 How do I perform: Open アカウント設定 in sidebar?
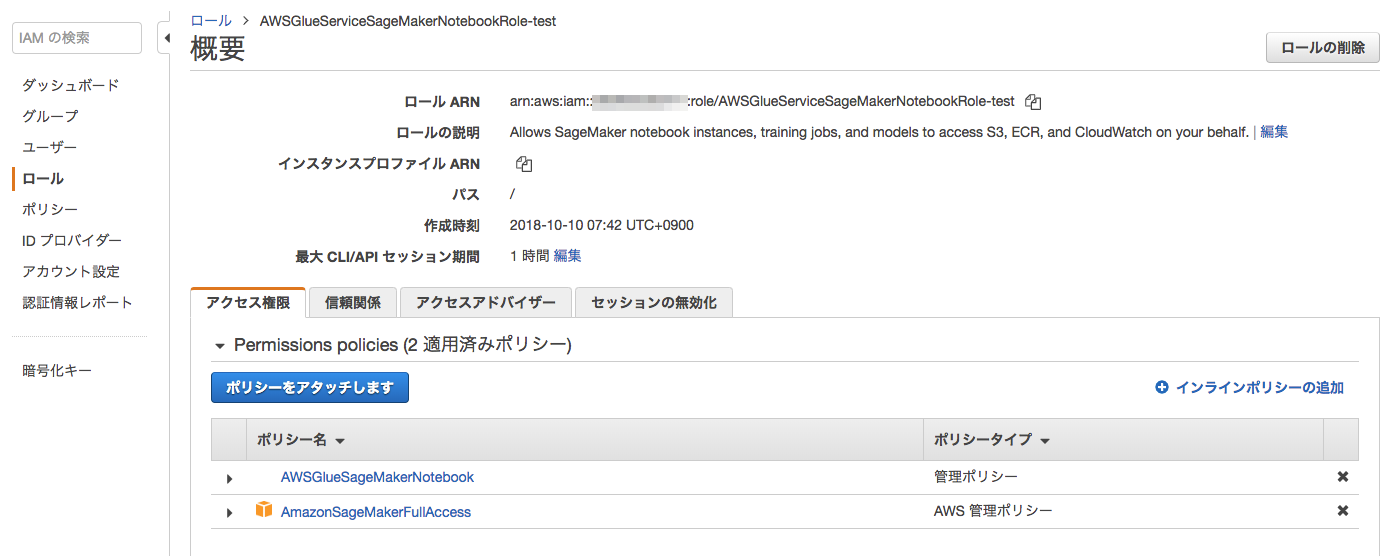click(71, 271)
